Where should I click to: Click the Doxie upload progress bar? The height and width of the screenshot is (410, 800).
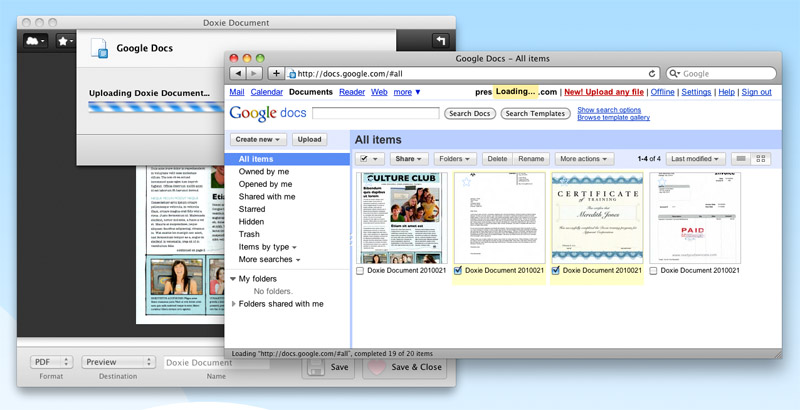click(x=157, y=107)
